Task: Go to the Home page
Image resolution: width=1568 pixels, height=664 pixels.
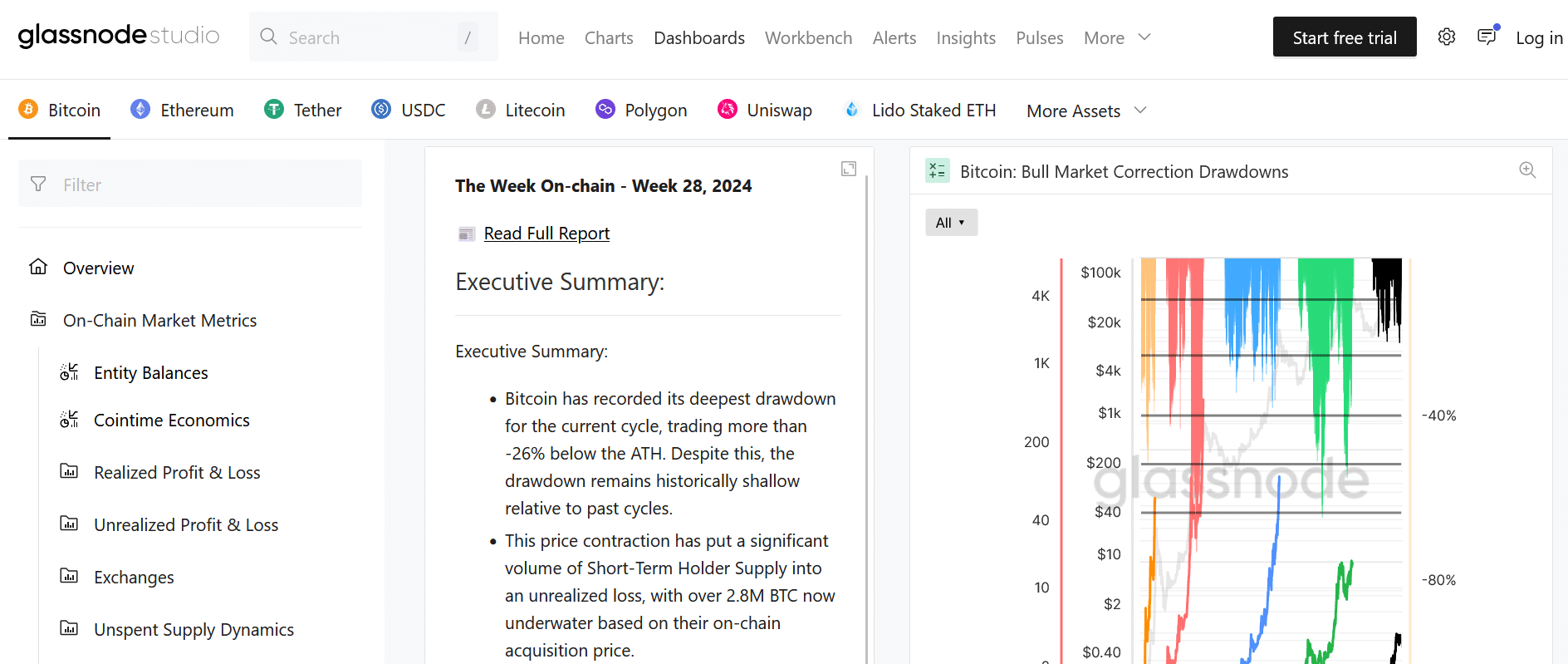Action: pos(541,37)
